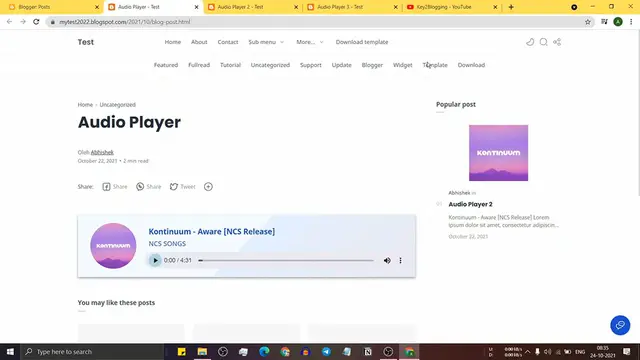Open Tutorial category
Image resolution: width=640 pixels, height=360 pixels.
coord(230,65)
